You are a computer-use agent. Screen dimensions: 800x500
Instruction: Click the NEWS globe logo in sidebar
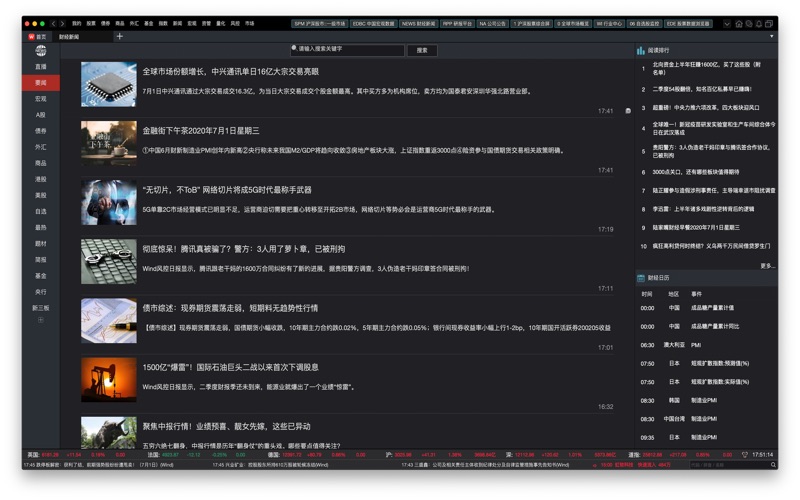[41, 51]
